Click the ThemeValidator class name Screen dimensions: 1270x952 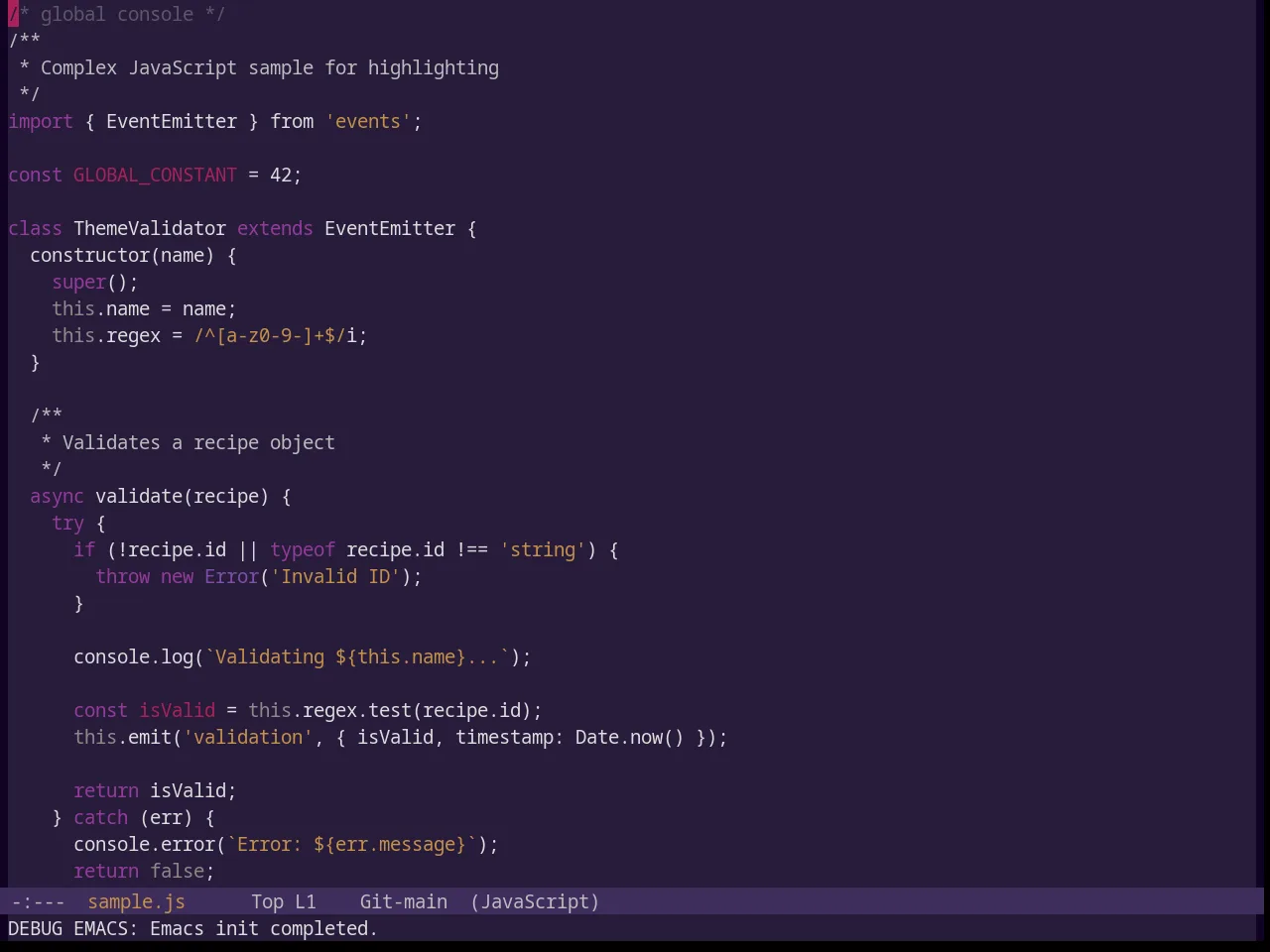[150, 229]
